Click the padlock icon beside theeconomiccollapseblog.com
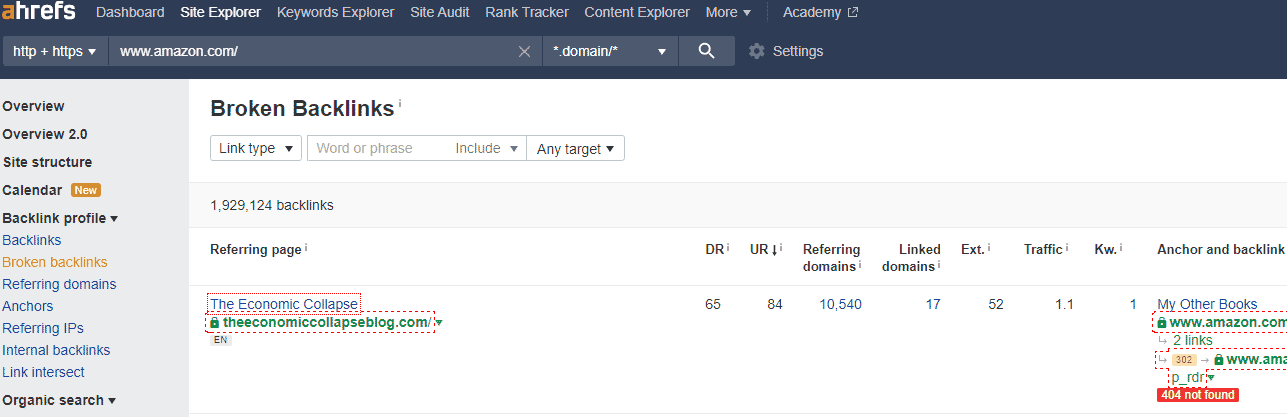This screenshot has width=1287, height=417. pyautogui.click(x=214, y=323)
